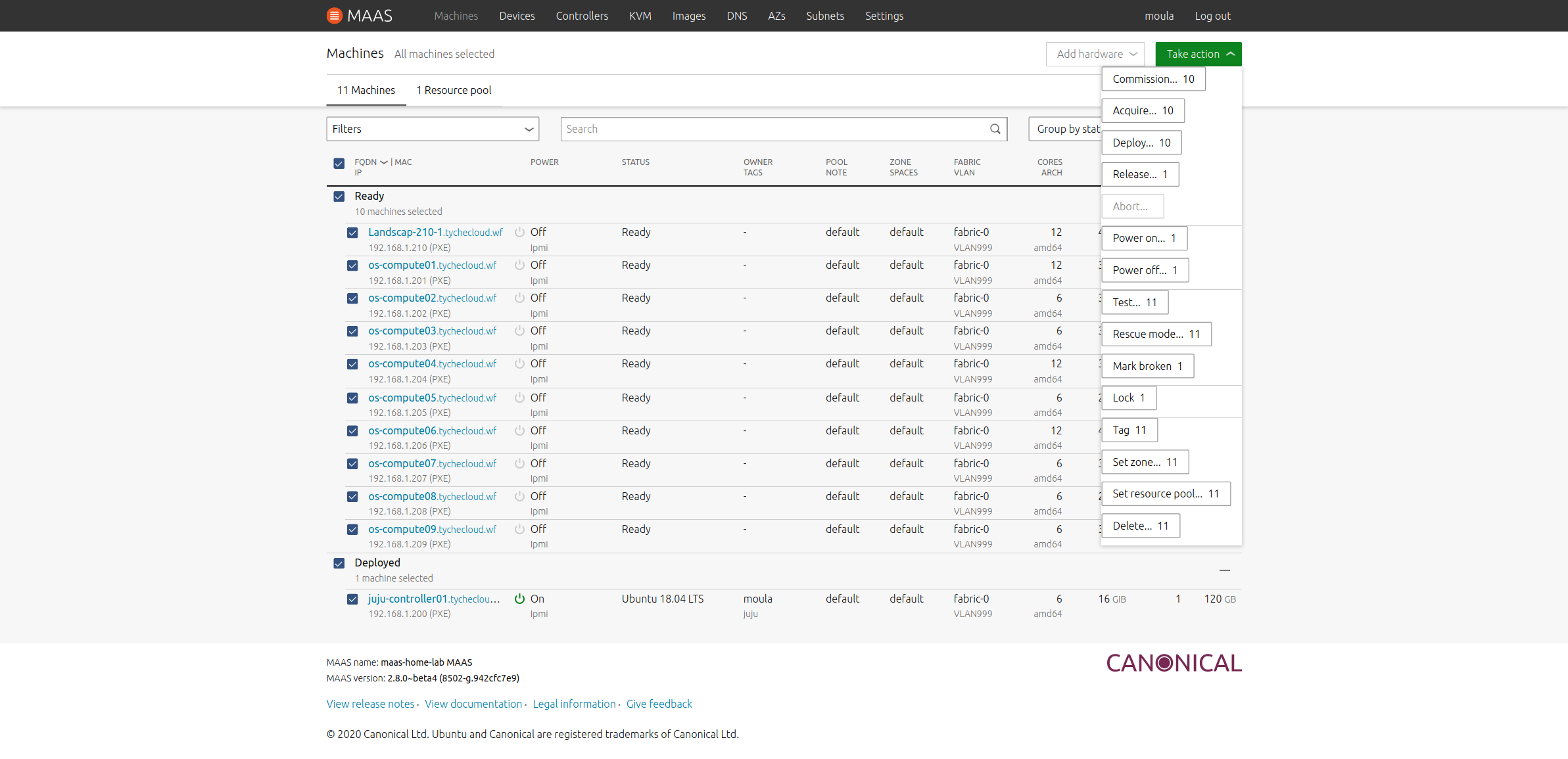Open Settings in top navigation
1568x759 pixels.
coord(884,16)
